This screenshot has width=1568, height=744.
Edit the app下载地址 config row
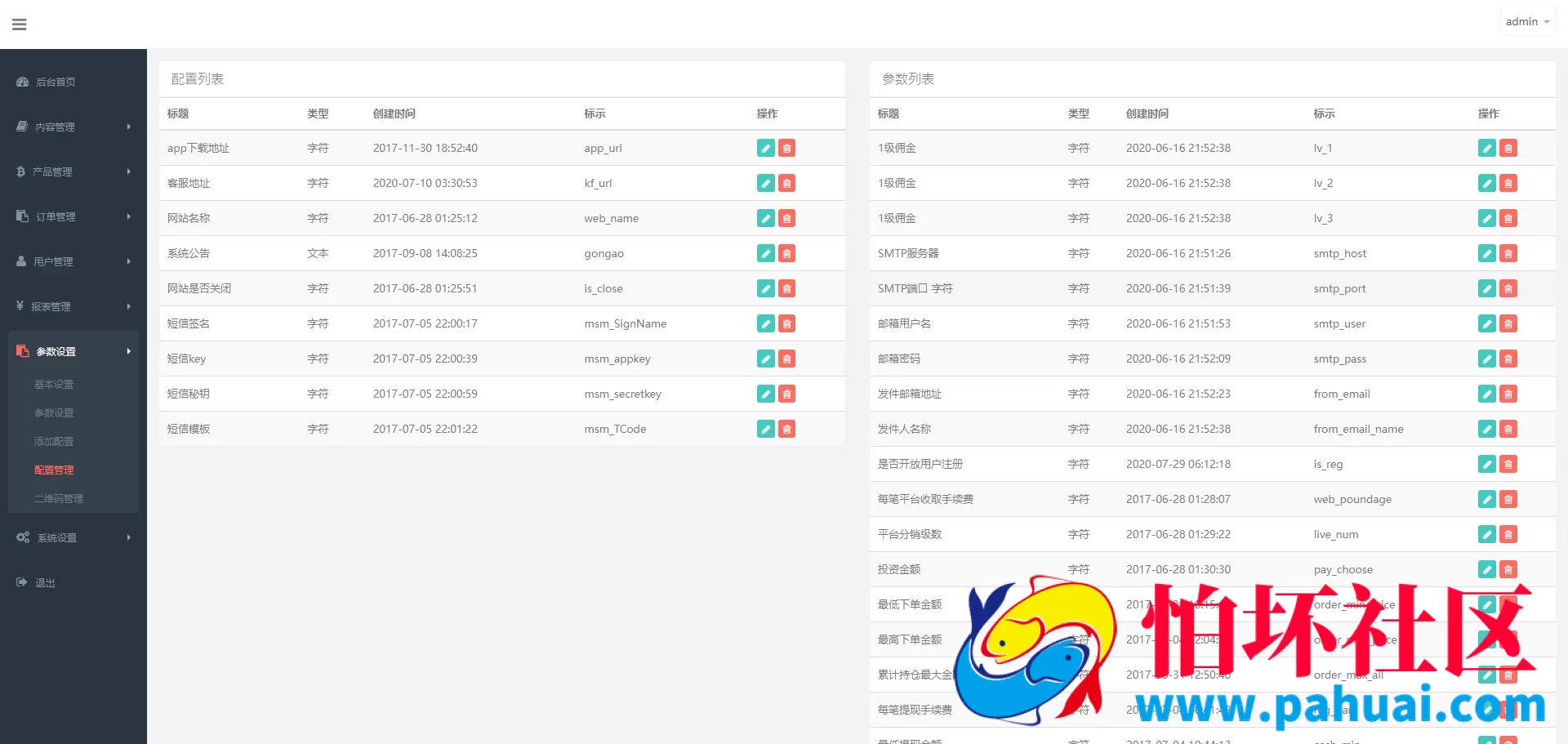[765, 148]
